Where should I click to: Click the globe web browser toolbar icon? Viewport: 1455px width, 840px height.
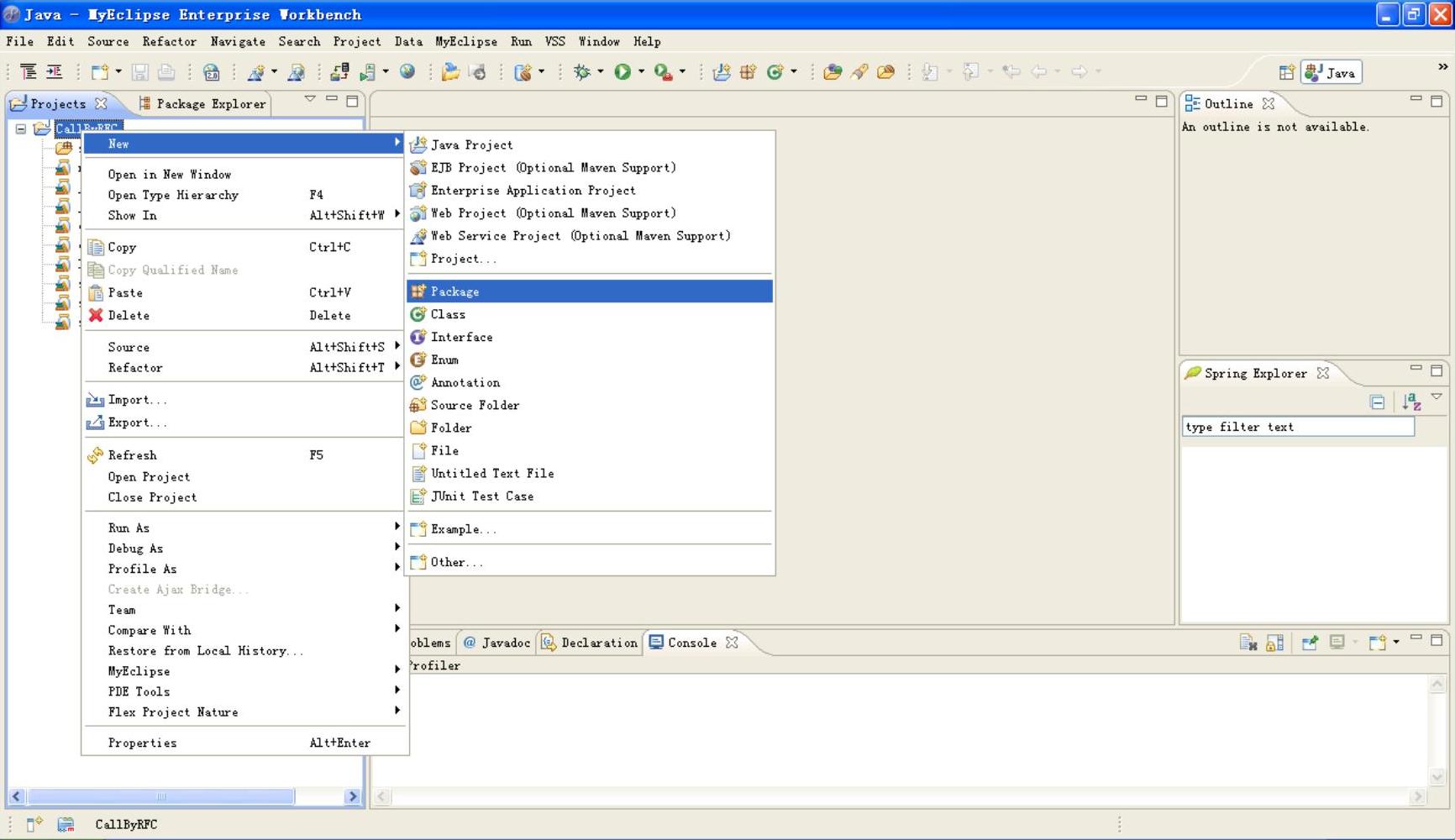[x=407, y=72]
